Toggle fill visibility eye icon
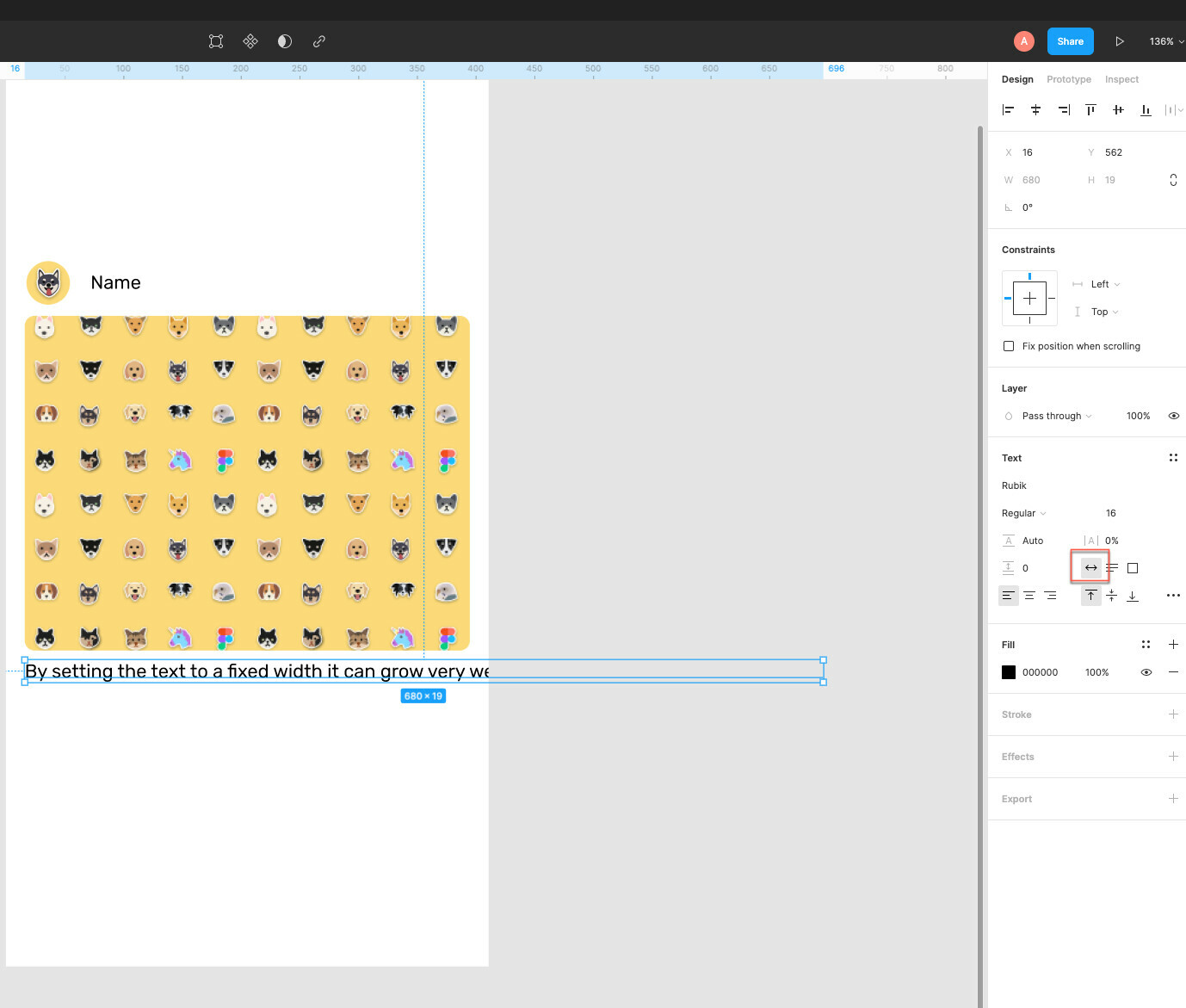 tap(1146, 672)
